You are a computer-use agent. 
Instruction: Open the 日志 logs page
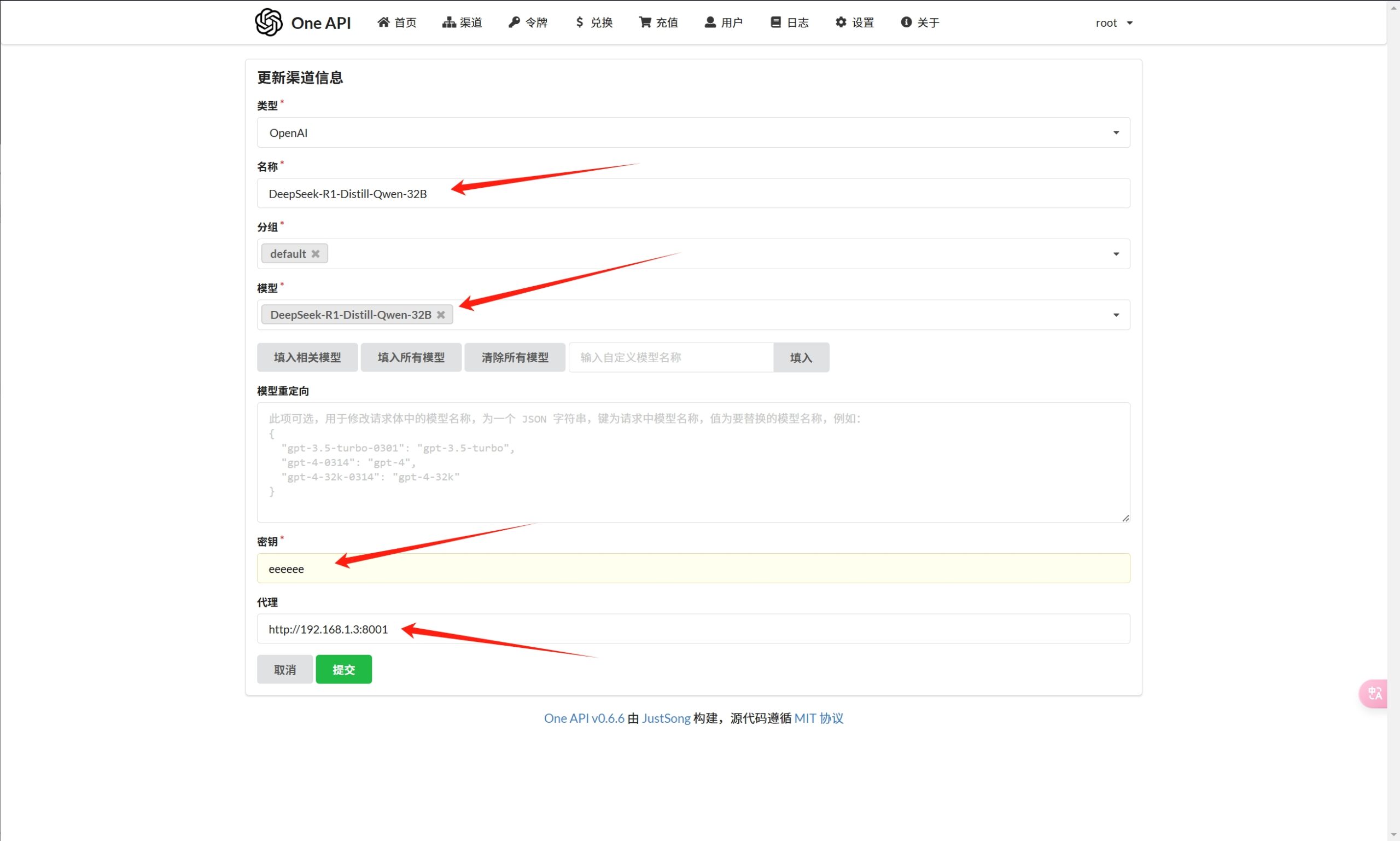pyautogui.click(x=790, y=22)
